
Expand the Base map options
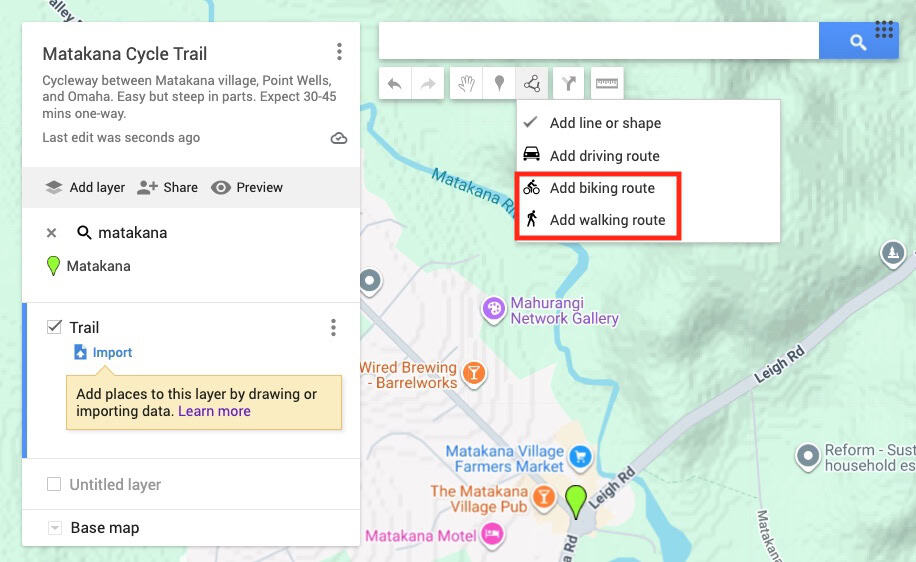[x=55, y=528]
